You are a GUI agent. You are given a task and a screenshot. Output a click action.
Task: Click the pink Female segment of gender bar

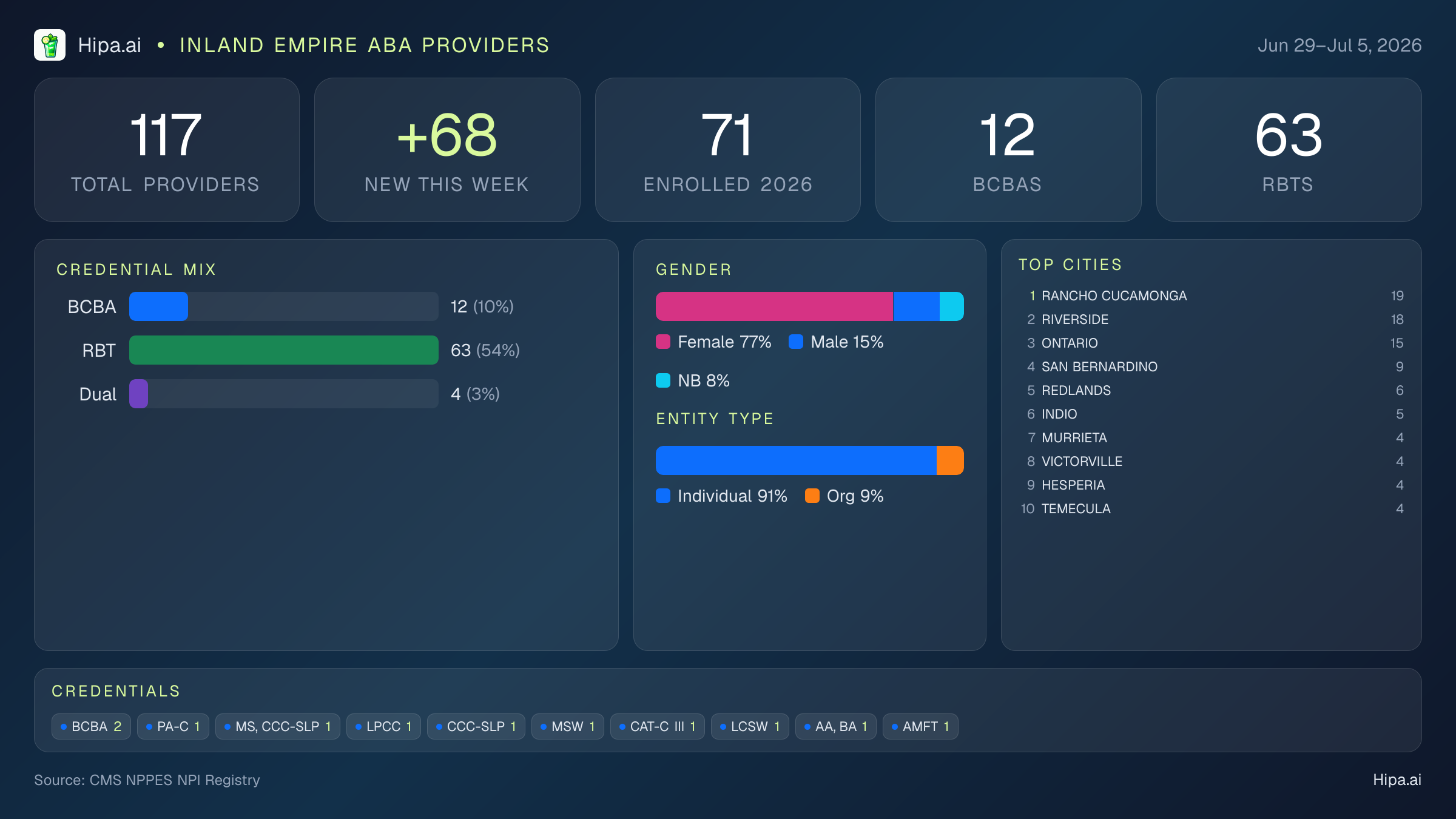[774, 306]
